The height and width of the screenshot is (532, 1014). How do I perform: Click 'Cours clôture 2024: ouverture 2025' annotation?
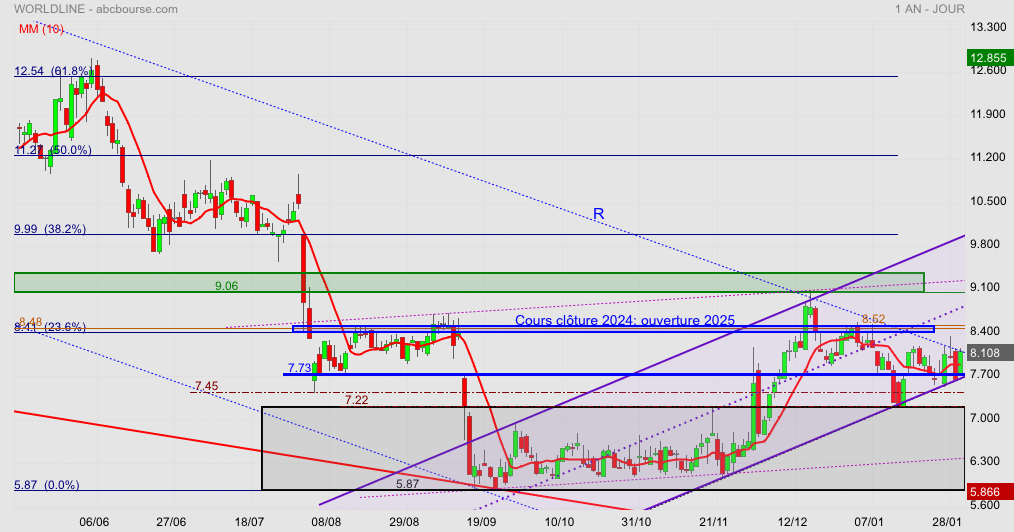click(x=625, y=321)
